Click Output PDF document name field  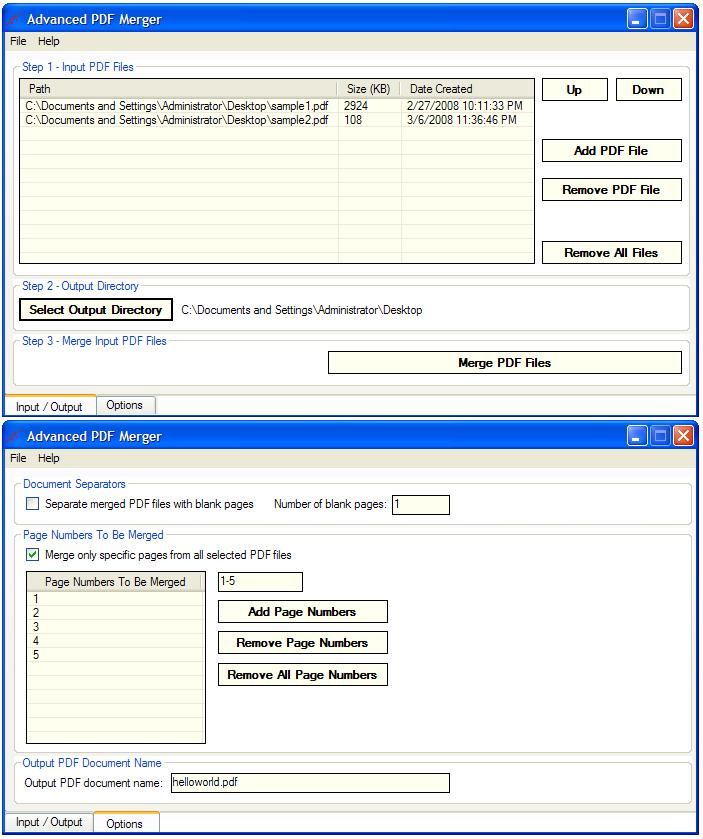310,783
